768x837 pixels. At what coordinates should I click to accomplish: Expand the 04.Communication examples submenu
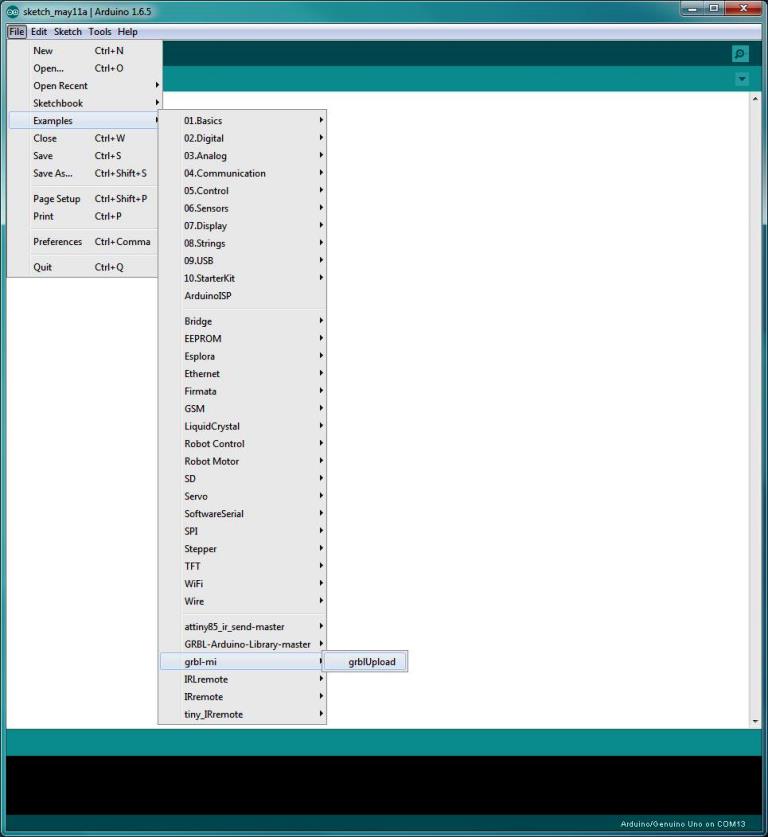tap(242, 173)
